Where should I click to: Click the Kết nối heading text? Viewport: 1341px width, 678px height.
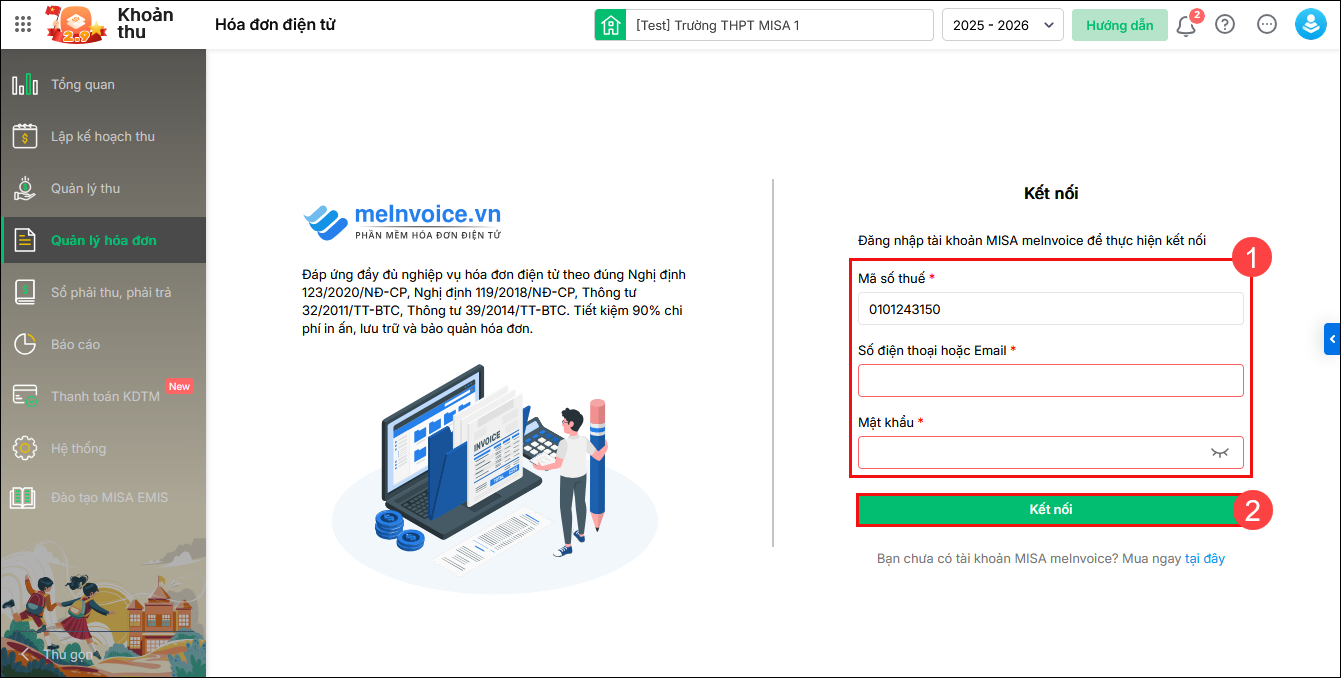(1051, 194)
